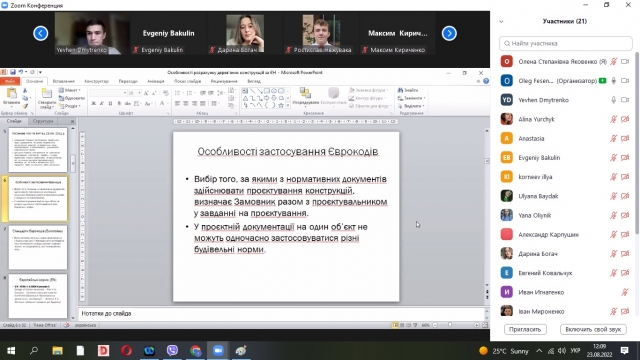The height and width of the screenshot is (360, 640).
Task: Select slide 7 thumbnail in slides pane
Action: (x=38, y=248)
